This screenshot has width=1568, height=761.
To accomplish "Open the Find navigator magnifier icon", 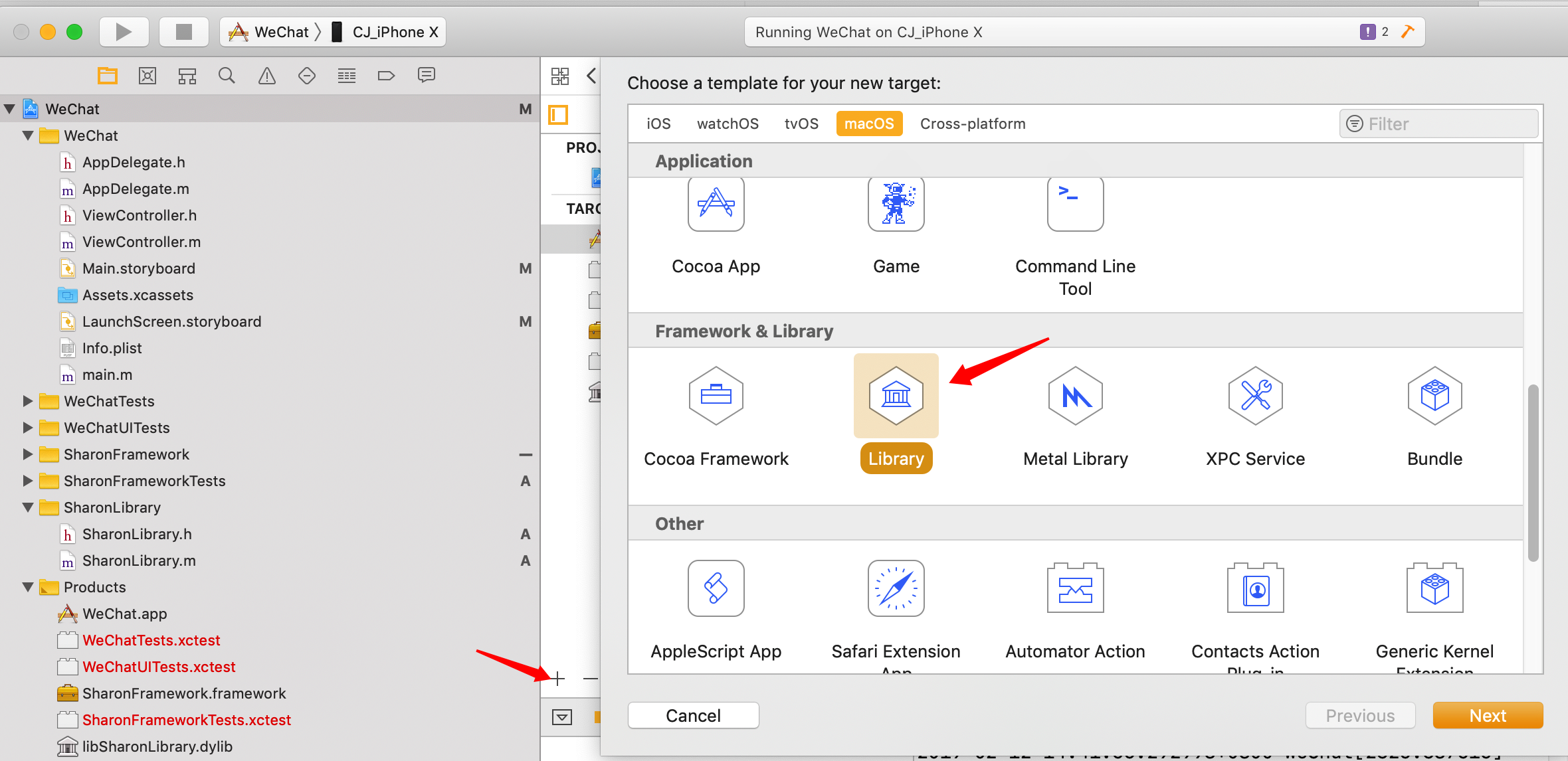I will coord(227,76).
